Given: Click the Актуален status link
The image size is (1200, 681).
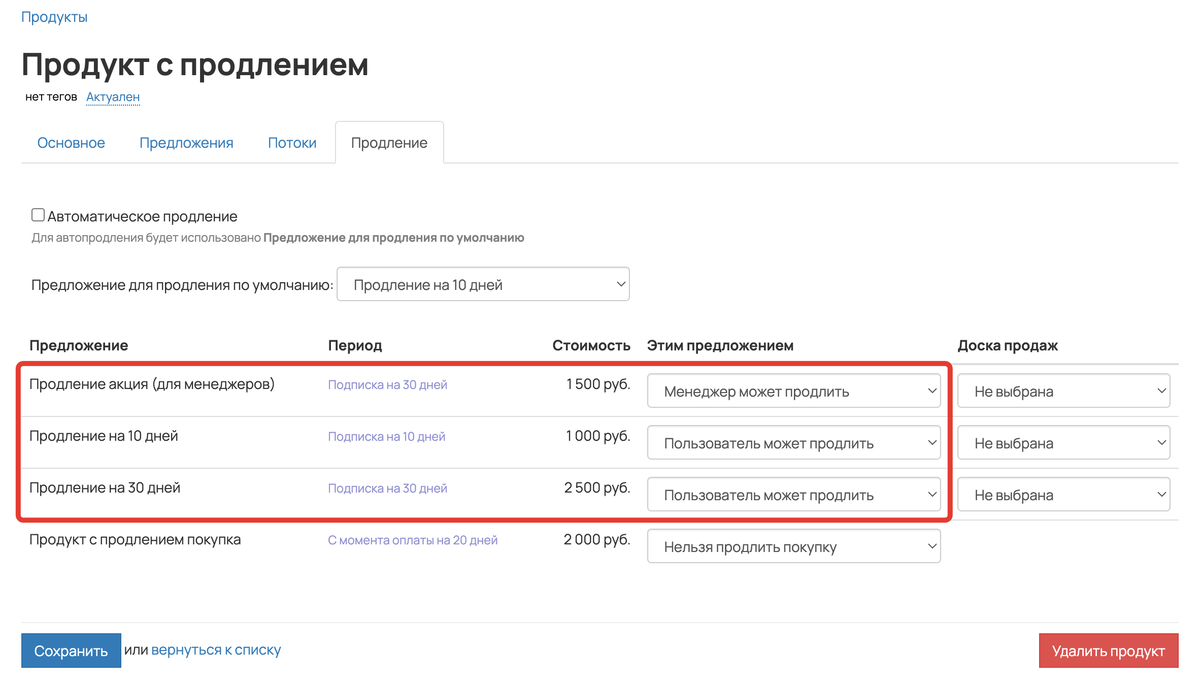Looking at the screenshot, I should pyautogui.click(x=113, y=97).
